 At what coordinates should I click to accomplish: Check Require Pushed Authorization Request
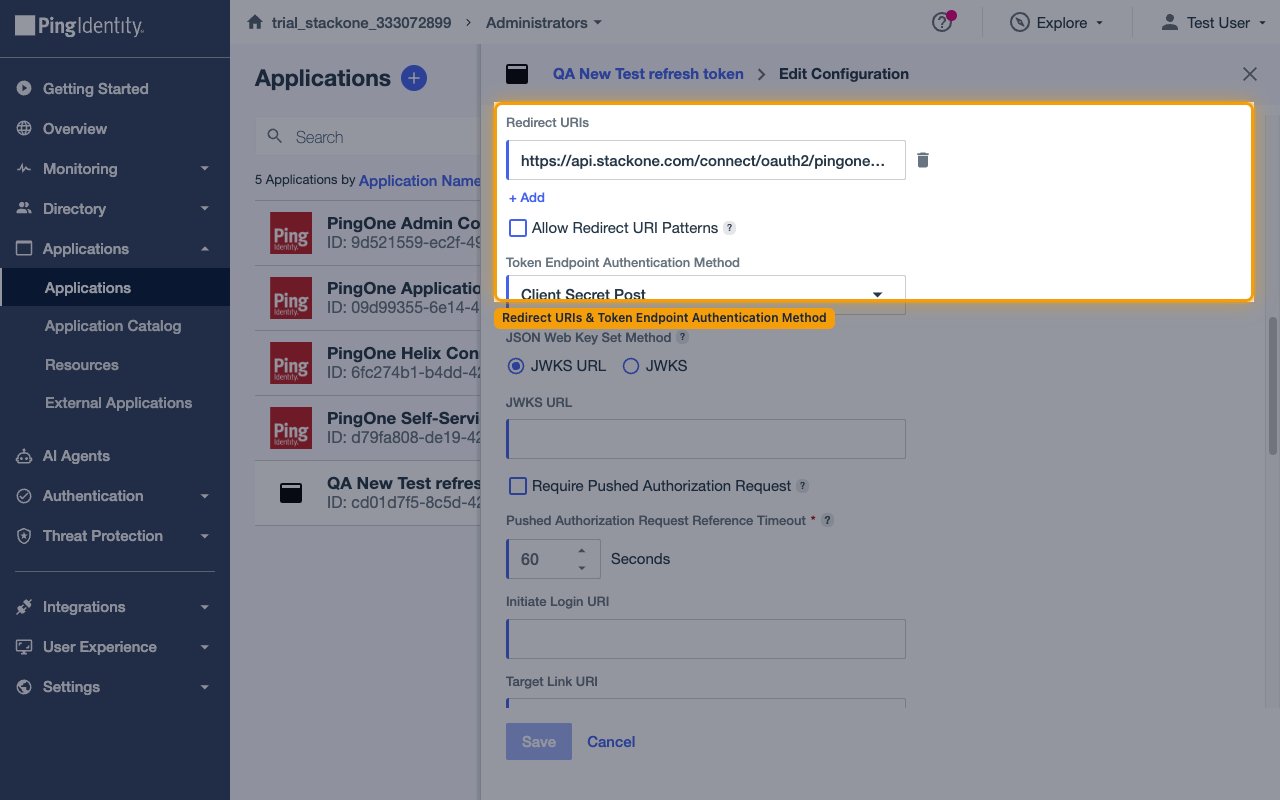click(518, 486)
